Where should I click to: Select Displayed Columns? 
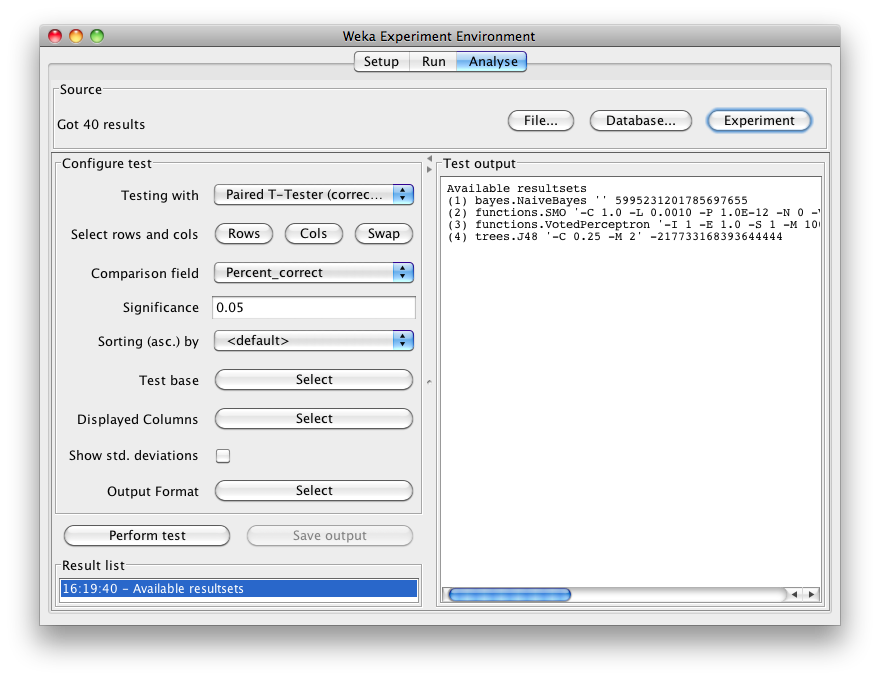click(314, 419)
